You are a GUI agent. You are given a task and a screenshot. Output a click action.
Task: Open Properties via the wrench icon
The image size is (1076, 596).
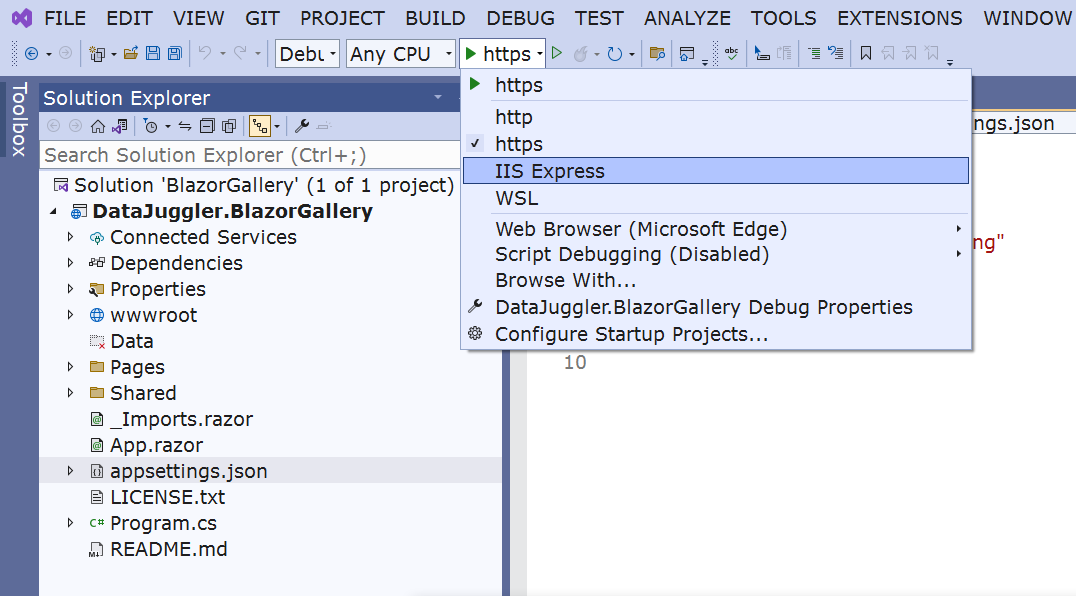pos(302,126)
